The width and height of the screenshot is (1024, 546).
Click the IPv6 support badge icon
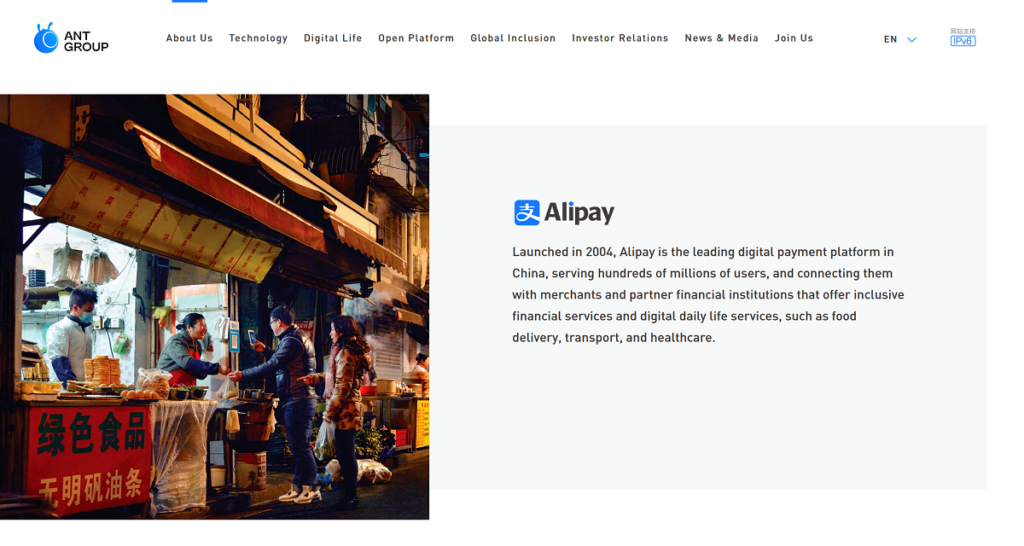[962, 38]
